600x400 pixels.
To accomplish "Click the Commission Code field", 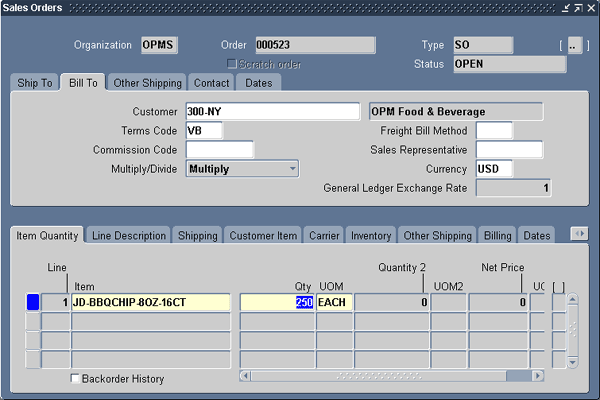I will pyautogui.click(x=220, y=150).
